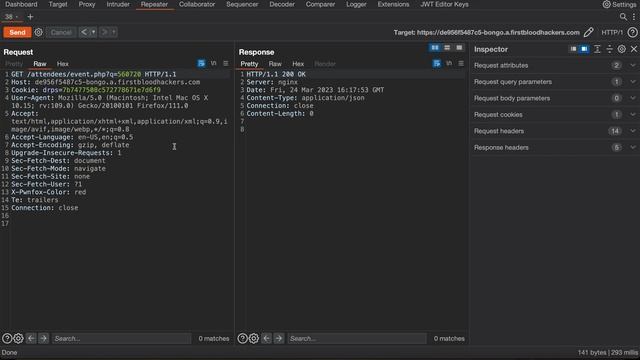Edit target with pencil icon
640x360 pixels.
(589, 32)
